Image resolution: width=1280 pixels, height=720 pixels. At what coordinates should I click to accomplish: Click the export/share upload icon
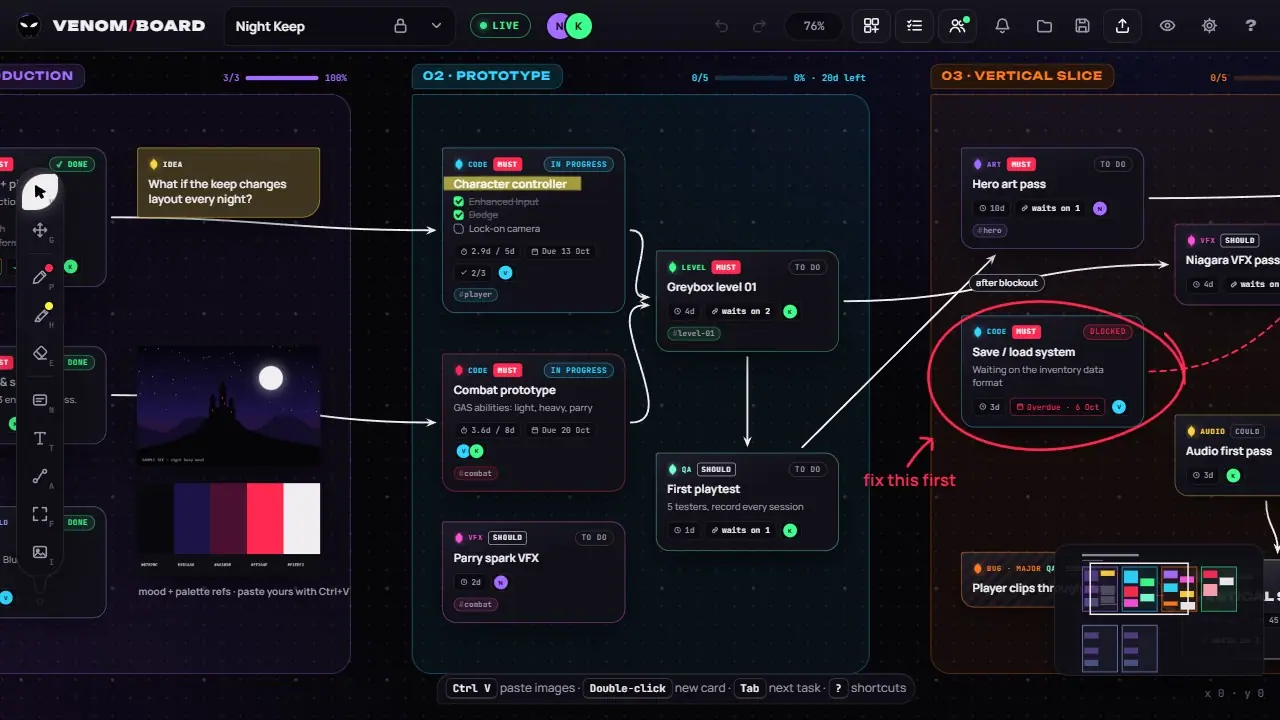point(1123,26)
